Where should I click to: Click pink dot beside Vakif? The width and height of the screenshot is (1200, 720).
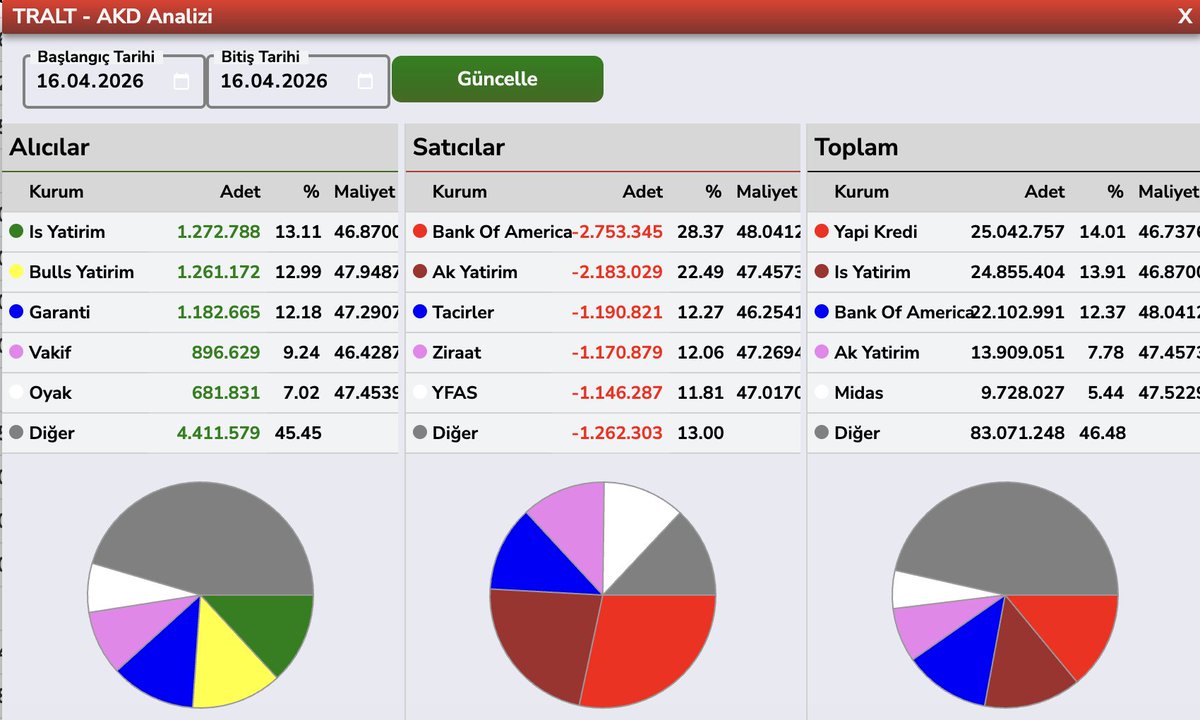click(16, 352)
